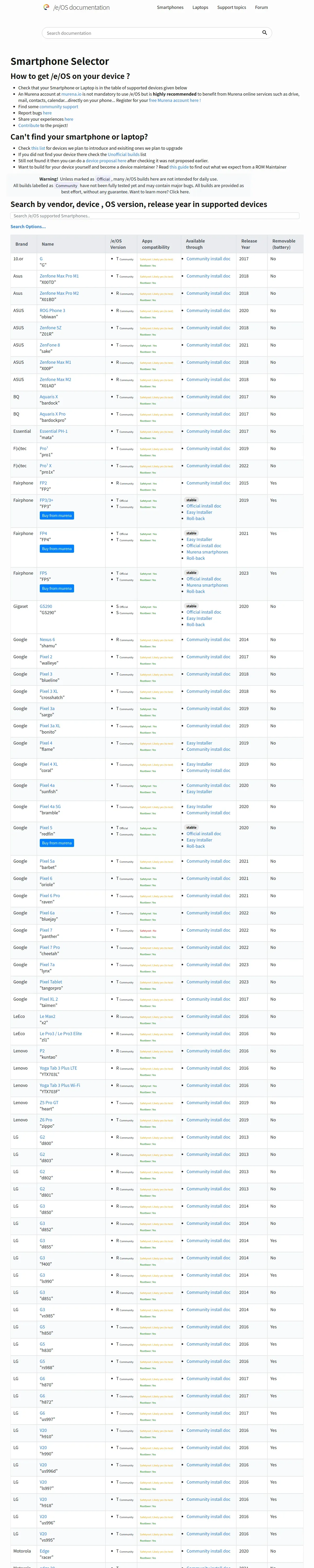Open the Contribute link
Viewport: 314px width, 1568px height.
click(29, 125)
